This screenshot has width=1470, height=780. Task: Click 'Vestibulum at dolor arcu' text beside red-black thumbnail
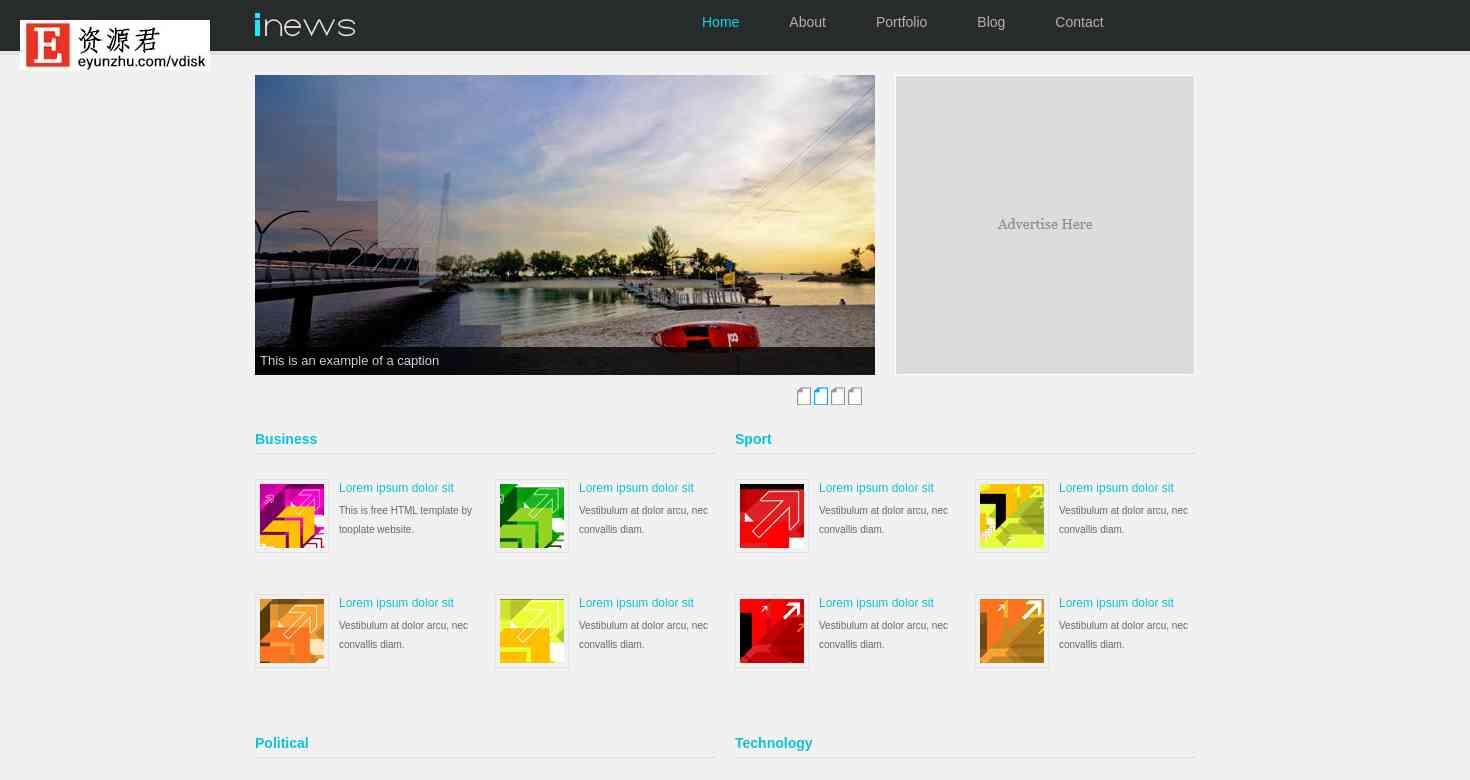coord(883,635)
